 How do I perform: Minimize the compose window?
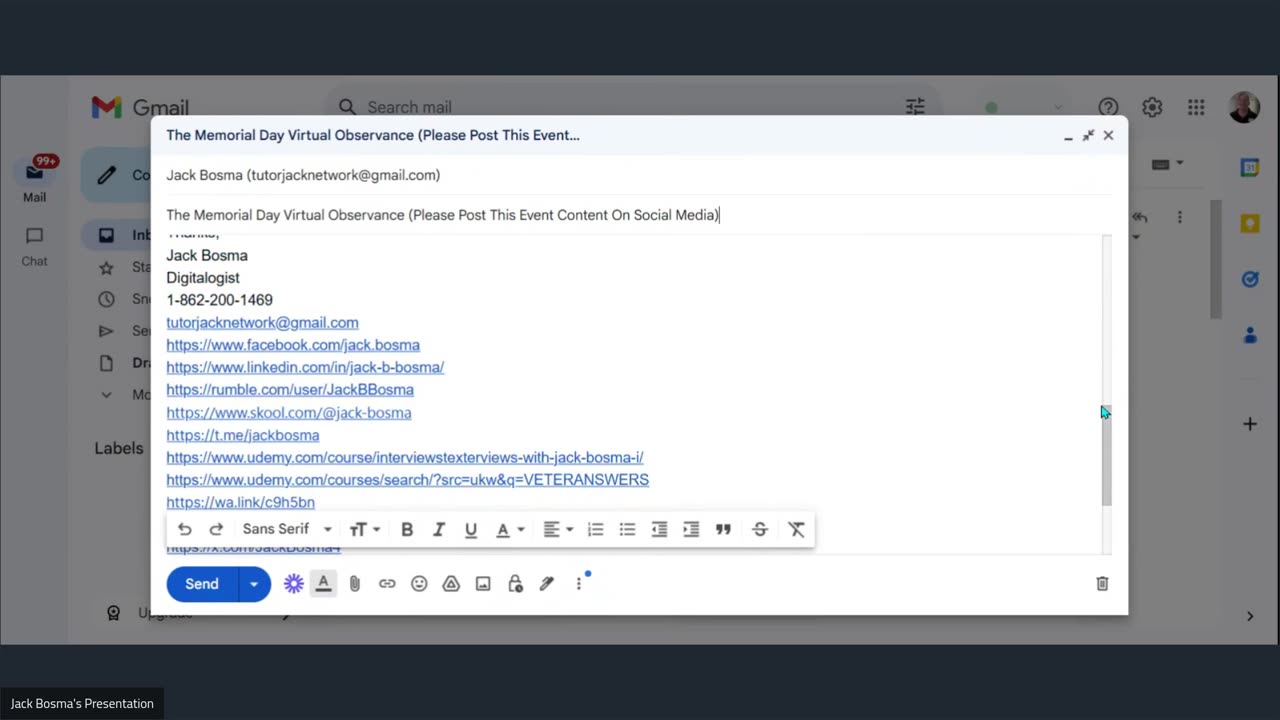tap(1068, 136)
